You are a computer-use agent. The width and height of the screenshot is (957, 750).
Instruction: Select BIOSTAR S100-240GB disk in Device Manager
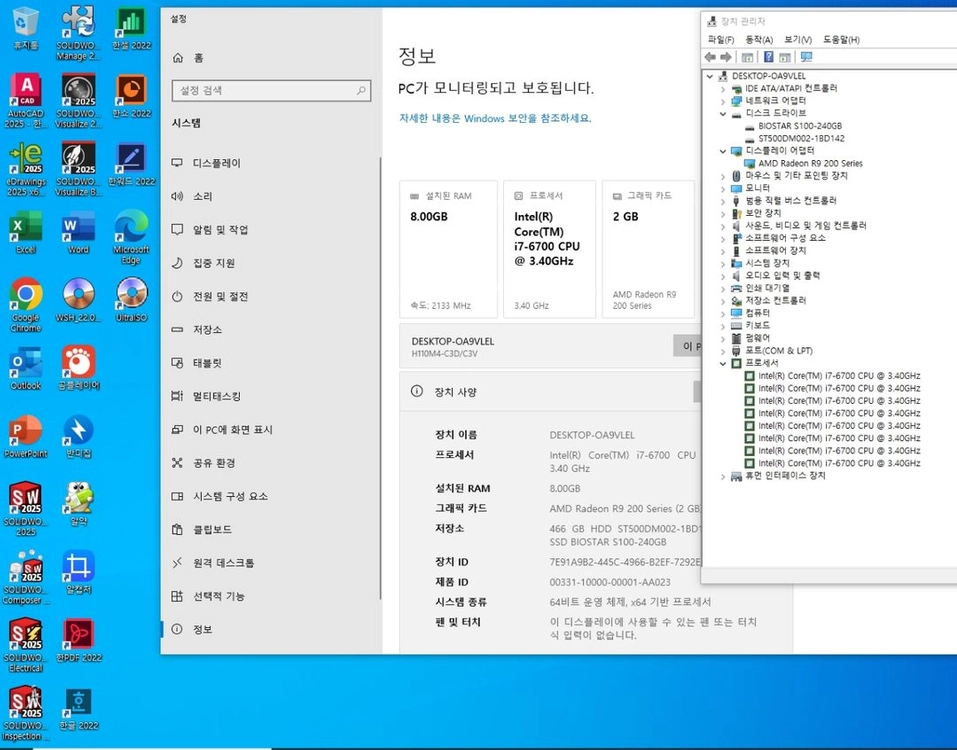pos(800,126)
